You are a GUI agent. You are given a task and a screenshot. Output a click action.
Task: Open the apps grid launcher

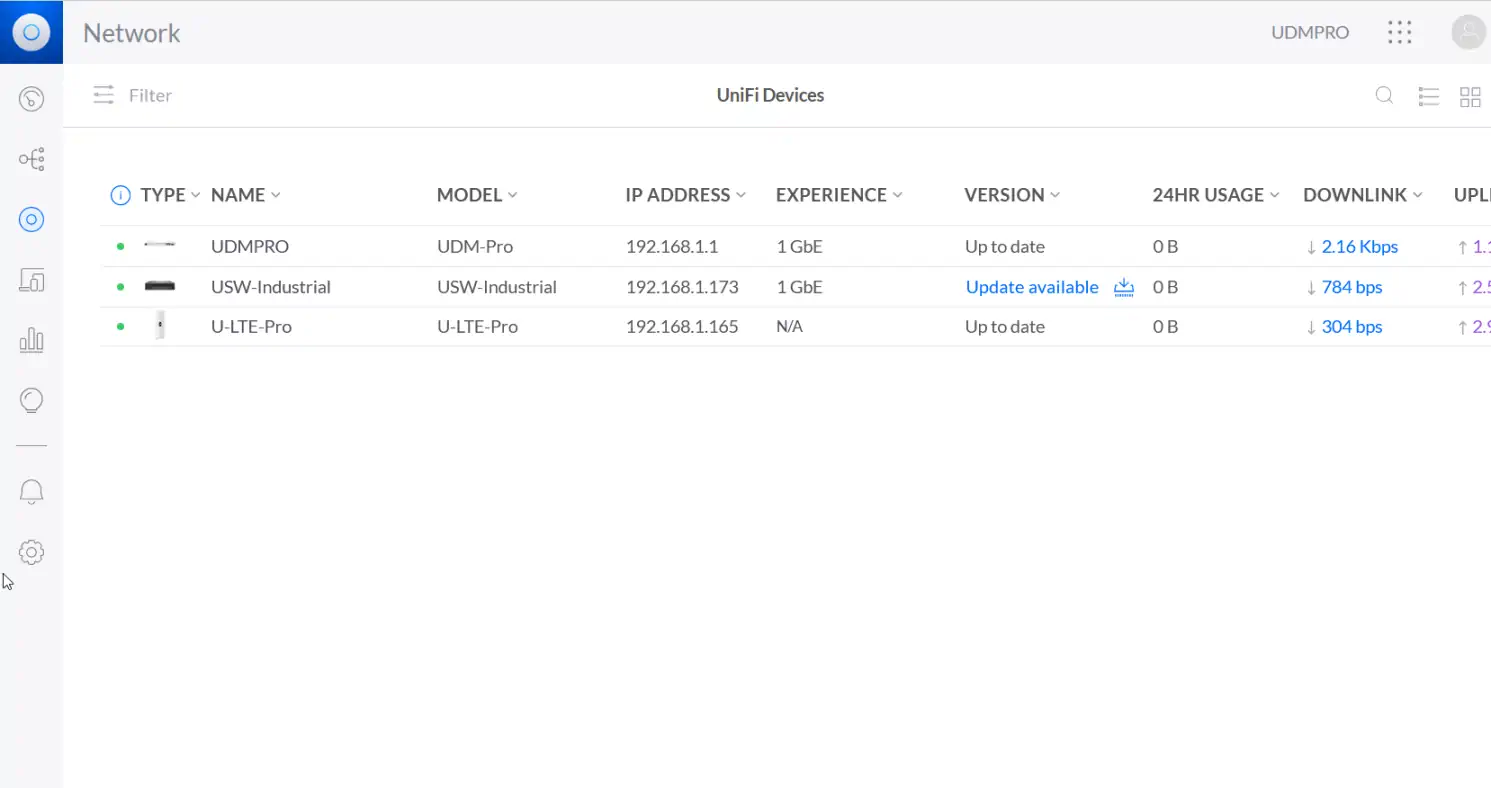(x=1400, y=32)
